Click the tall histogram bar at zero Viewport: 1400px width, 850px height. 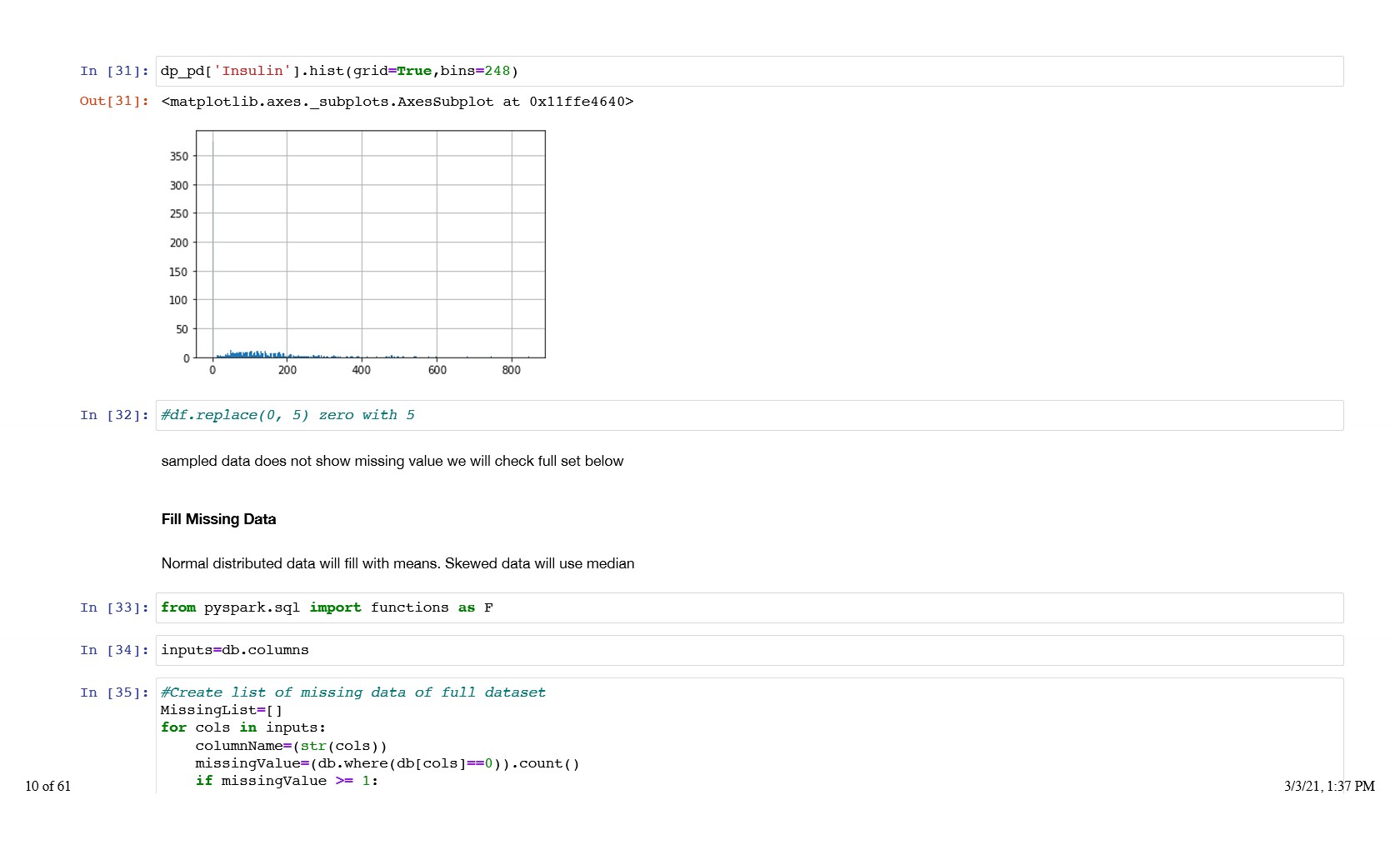pos(212,250)
